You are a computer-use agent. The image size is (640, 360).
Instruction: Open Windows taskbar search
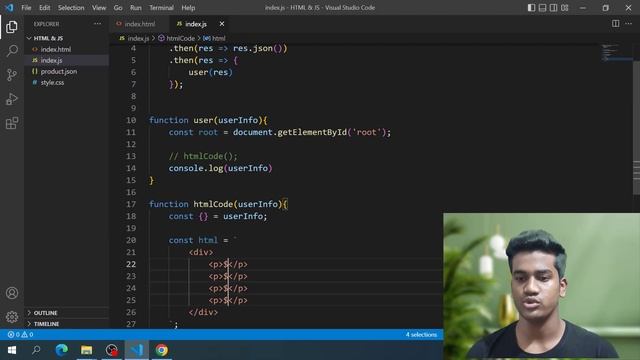(x=36, y=350)
